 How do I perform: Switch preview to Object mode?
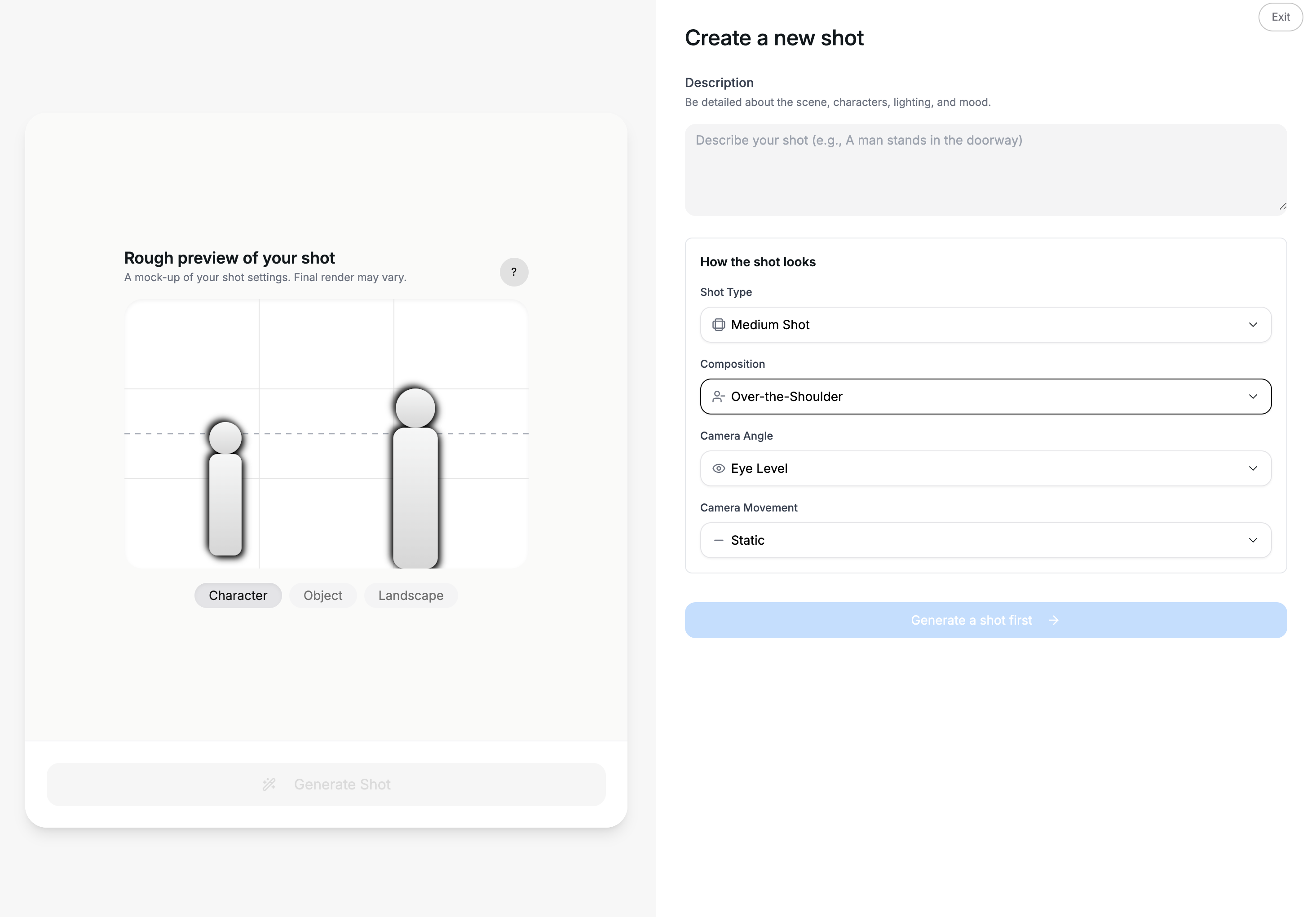click(322, 595)
